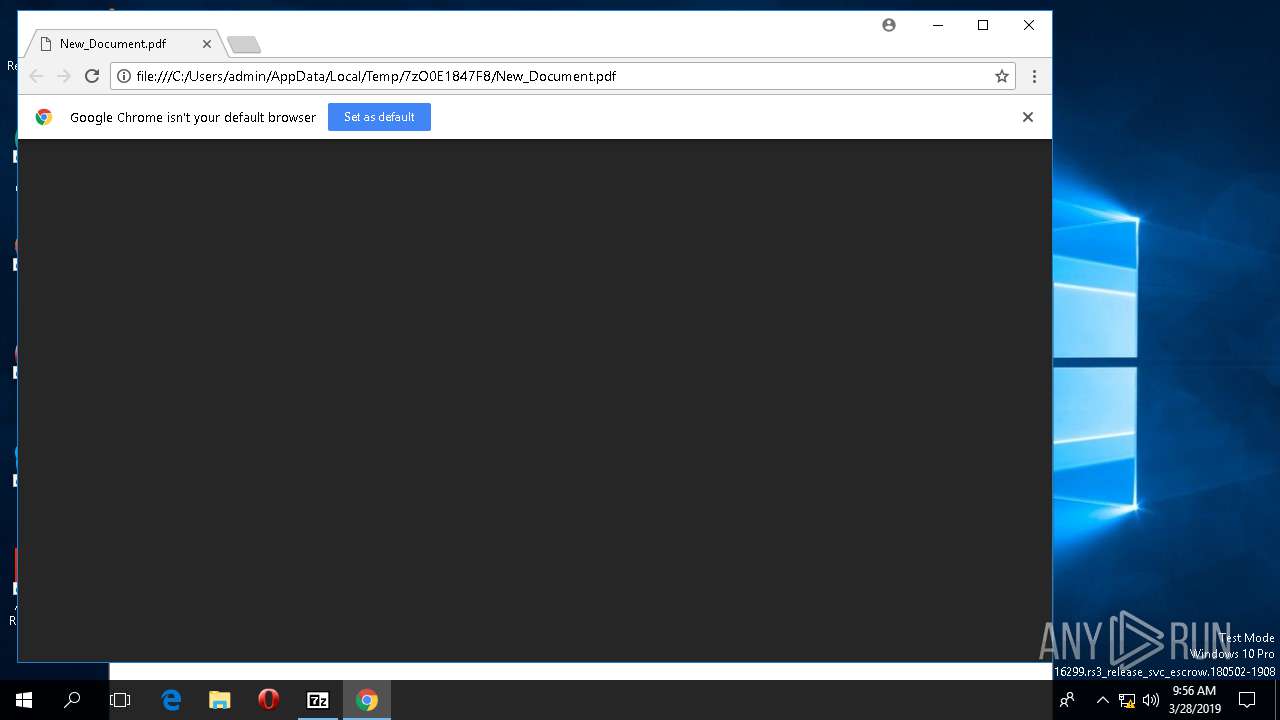This screenshot has width=1280, height=720.
Task: Bookmark this page with the star icon
Action: point(1001,76)
